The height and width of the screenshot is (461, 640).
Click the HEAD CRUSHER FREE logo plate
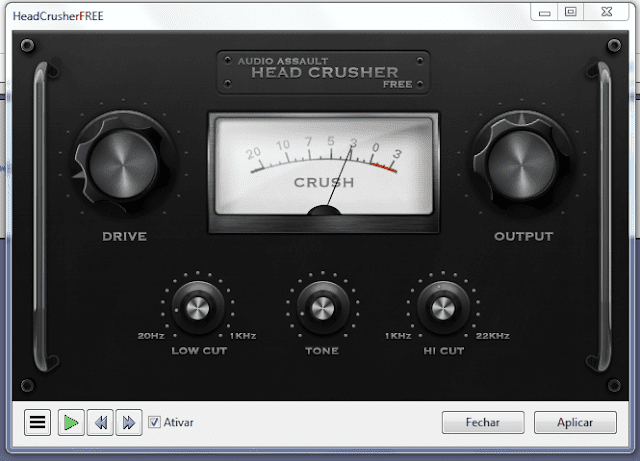(x=323, y=73)
